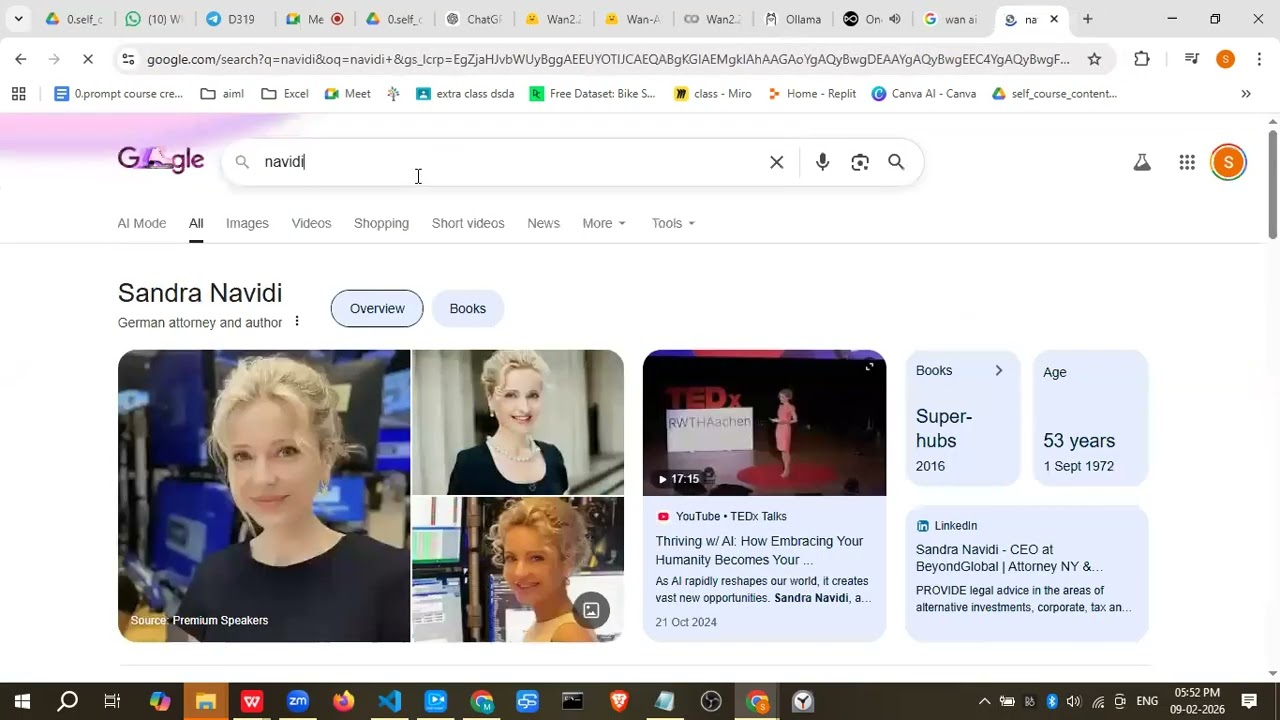Viewport: 1280px width, 720px height.
Task: Close the current navidi search tab
Action: [x=1053, y=19]
